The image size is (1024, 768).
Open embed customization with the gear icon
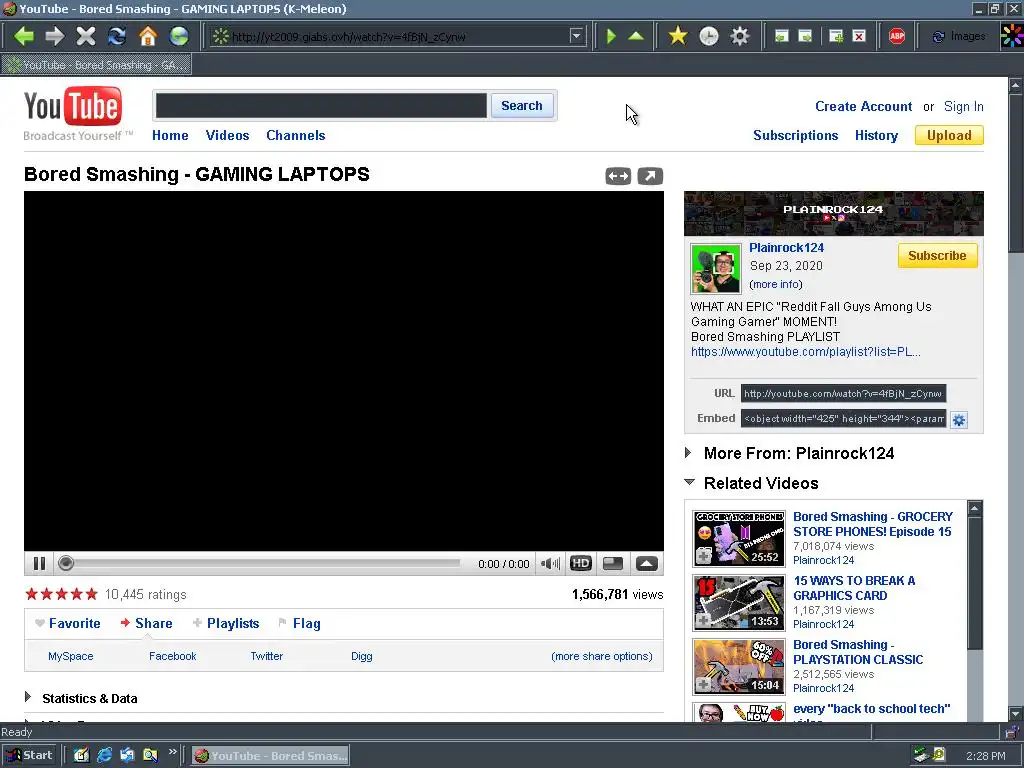958,420
